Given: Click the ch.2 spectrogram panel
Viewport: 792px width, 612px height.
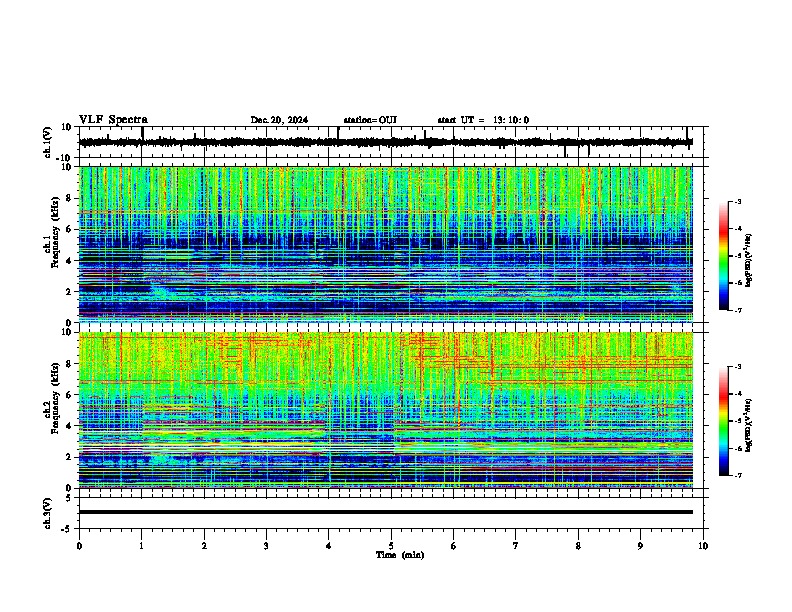Looking at the screenshot, I should 385,410.
